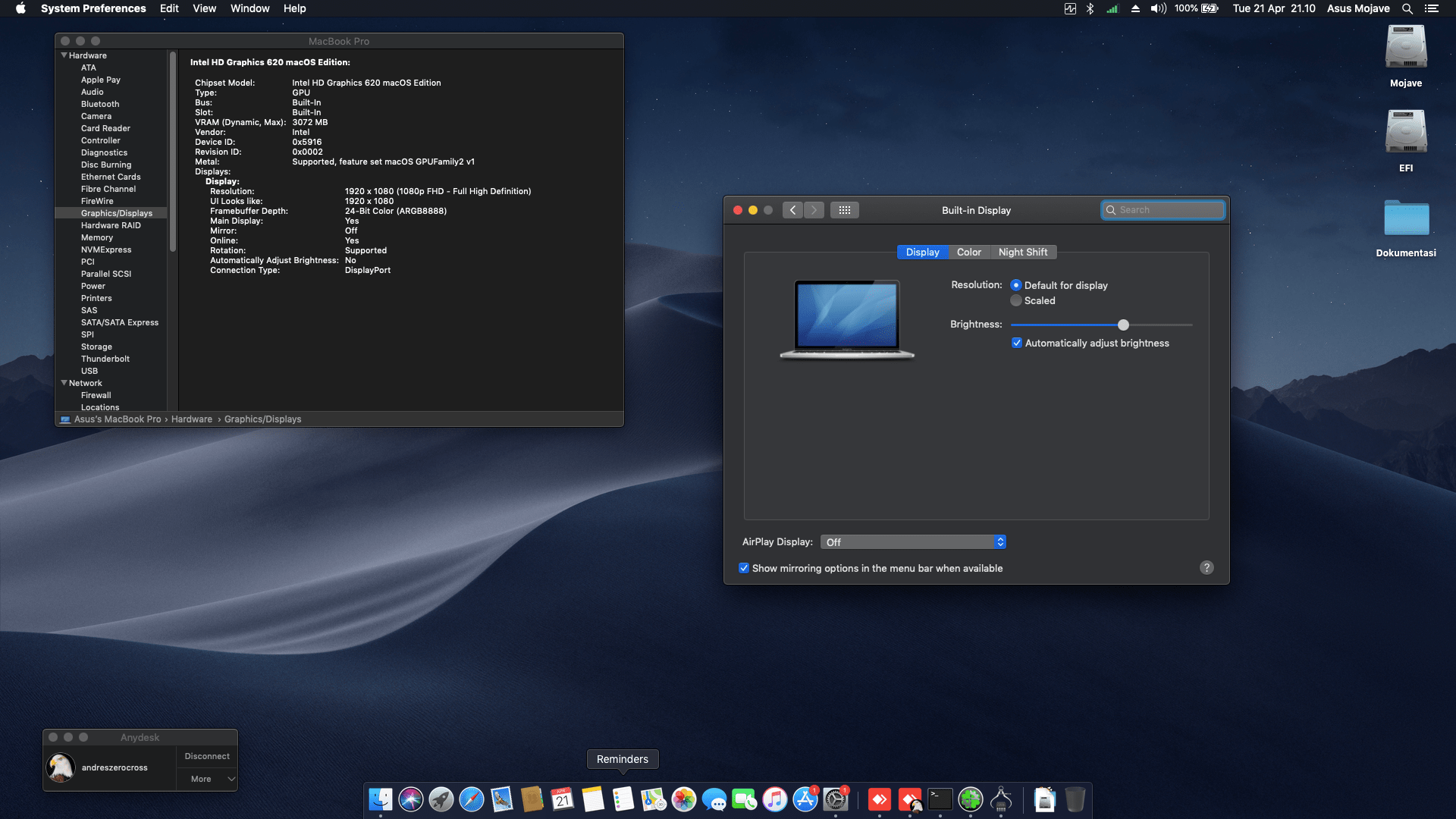The height and width of the screenshot is (819, 1456).
Task: Click Show All grid button
Action: [845, 210]
